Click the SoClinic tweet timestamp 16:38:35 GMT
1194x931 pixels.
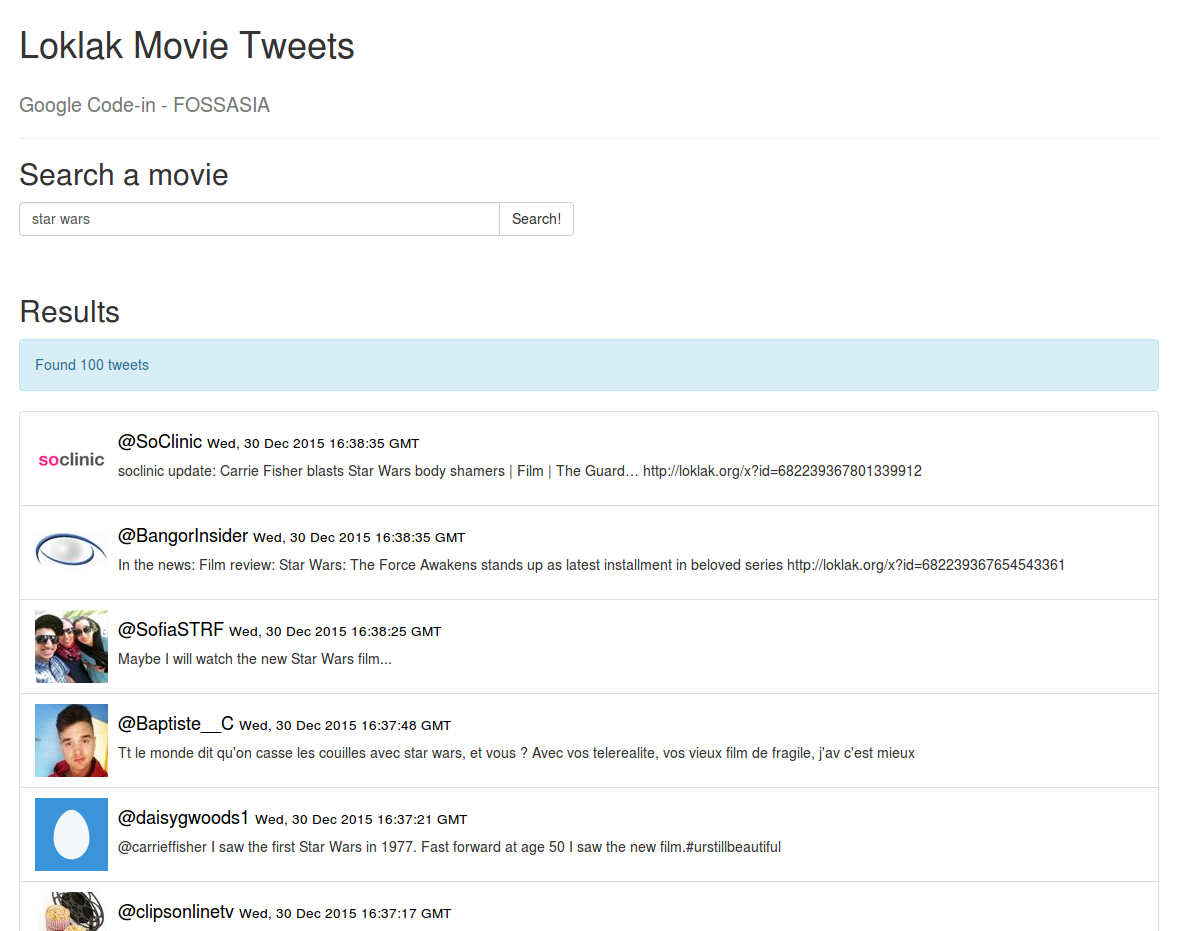[x=313, y=444]
